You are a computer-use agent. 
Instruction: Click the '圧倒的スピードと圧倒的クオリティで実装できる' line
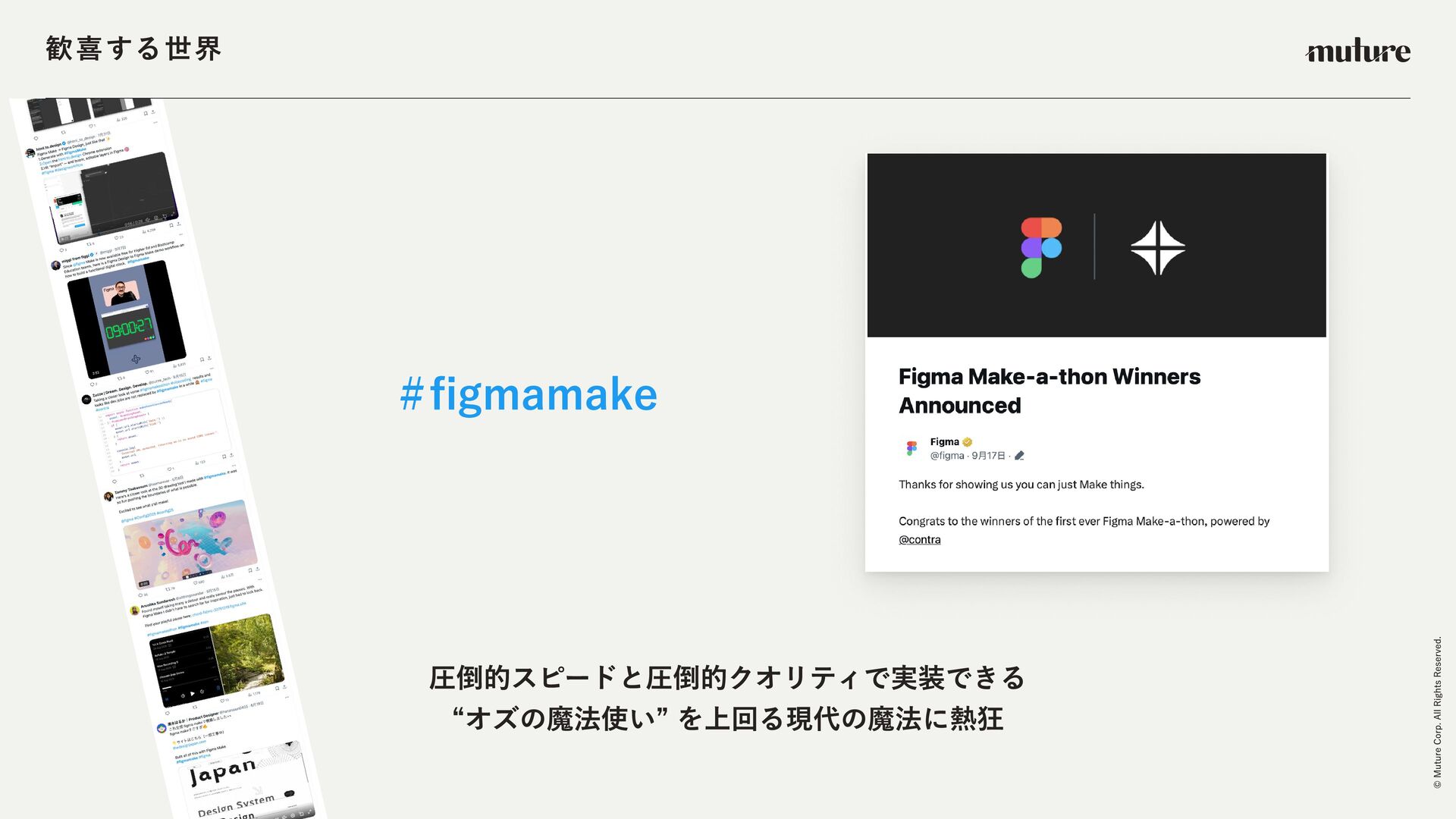coord(726,677)
